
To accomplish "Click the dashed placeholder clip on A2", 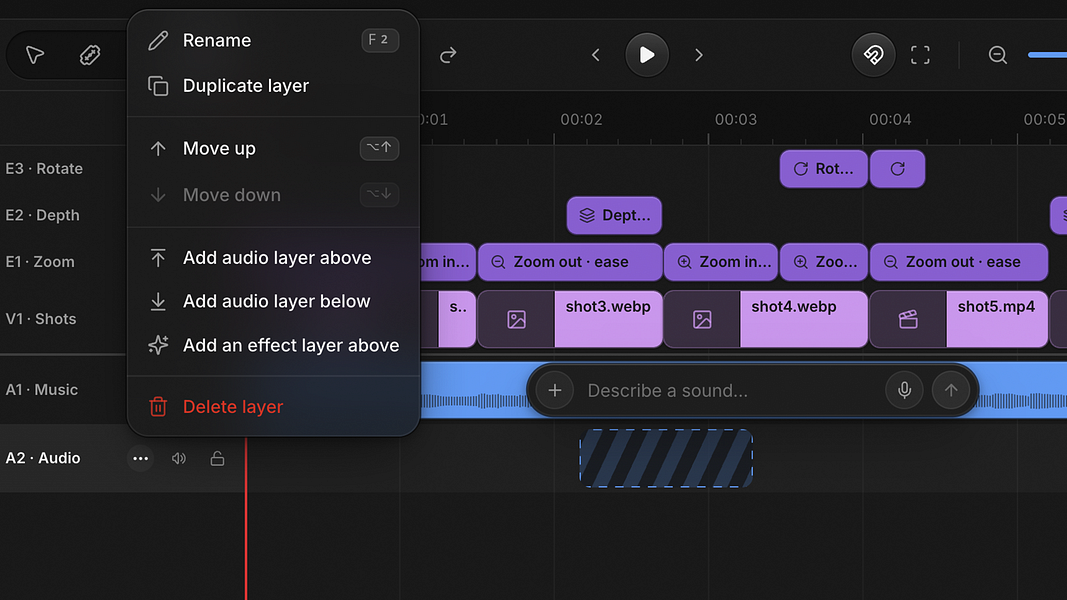I will (666, 458).
